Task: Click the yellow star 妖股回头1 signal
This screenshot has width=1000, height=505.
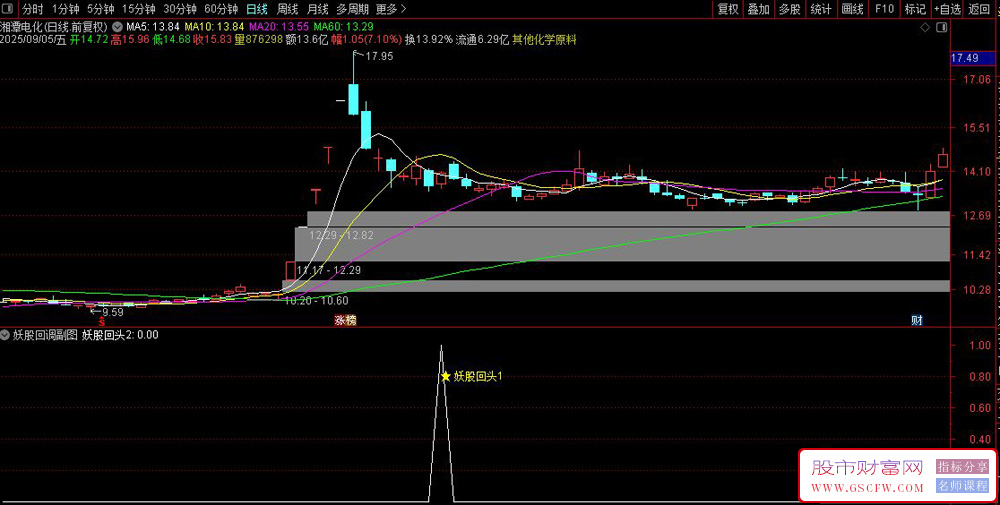Action: coord(446,377)
